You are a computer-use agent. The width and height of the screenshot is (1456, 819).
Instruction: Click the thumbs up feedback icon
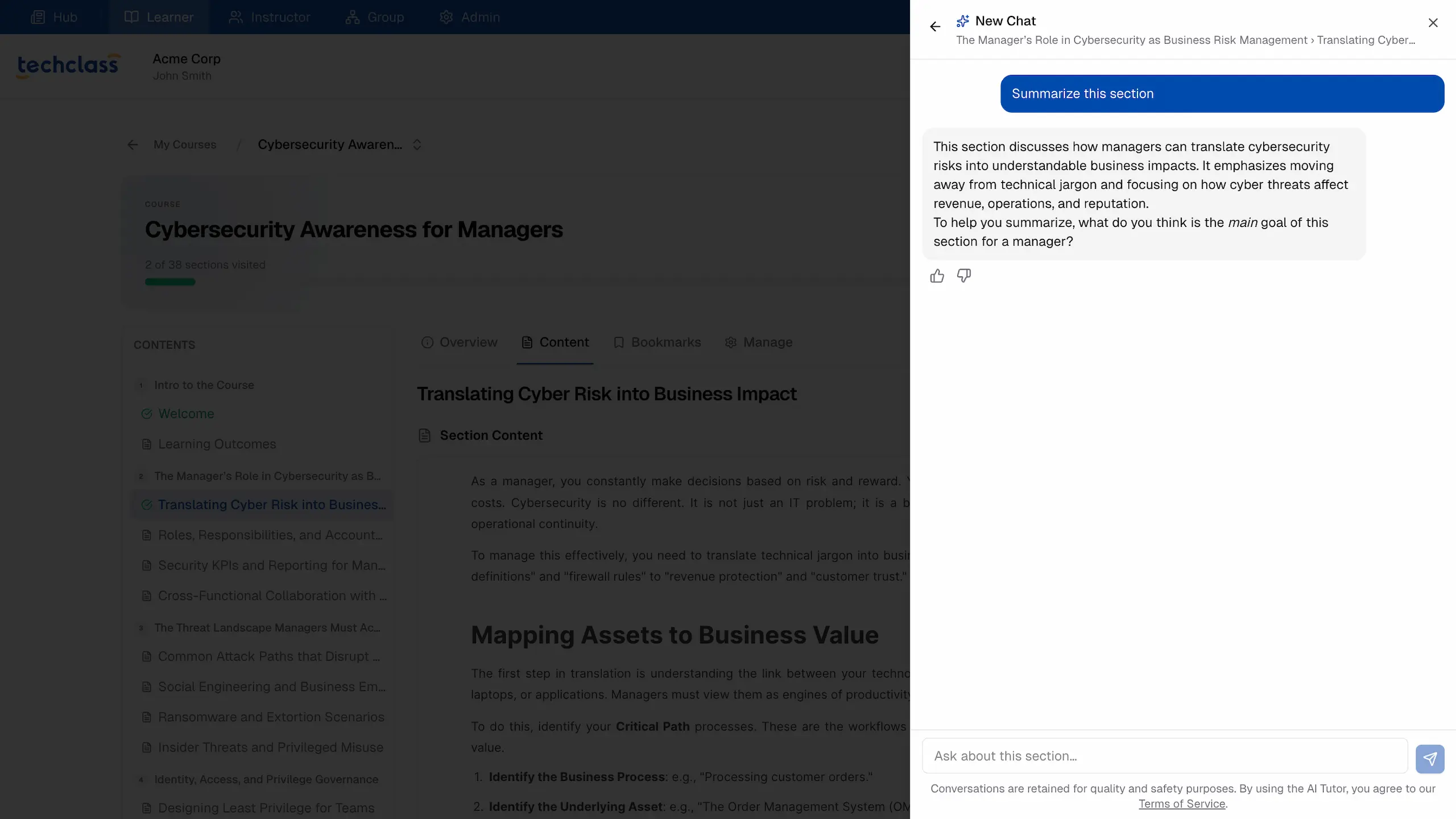pyautogui.click(x=937, y=276)
